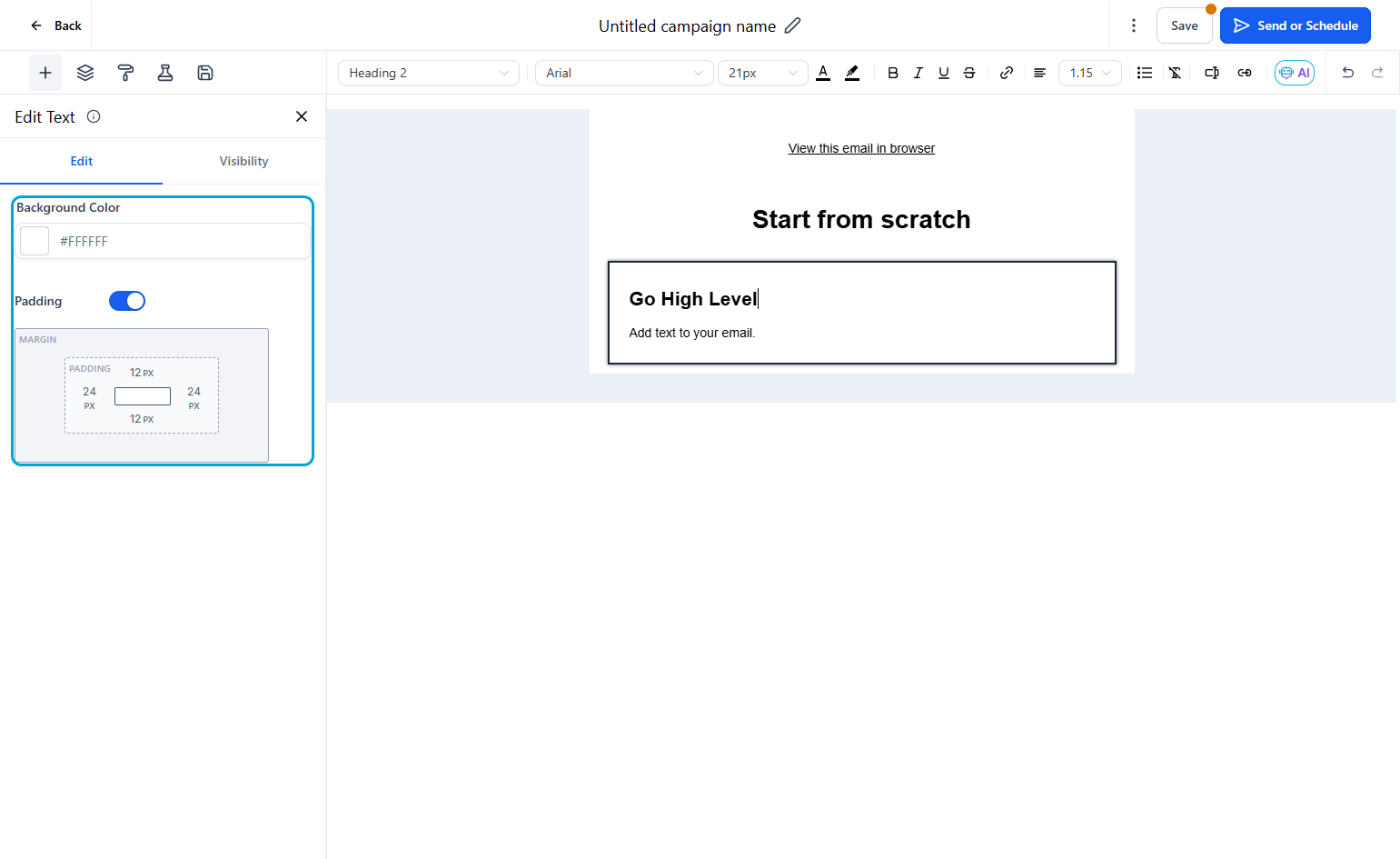The image size is (1400, 859).
Task: Apply italic formatting
Action: pos(918,73)
